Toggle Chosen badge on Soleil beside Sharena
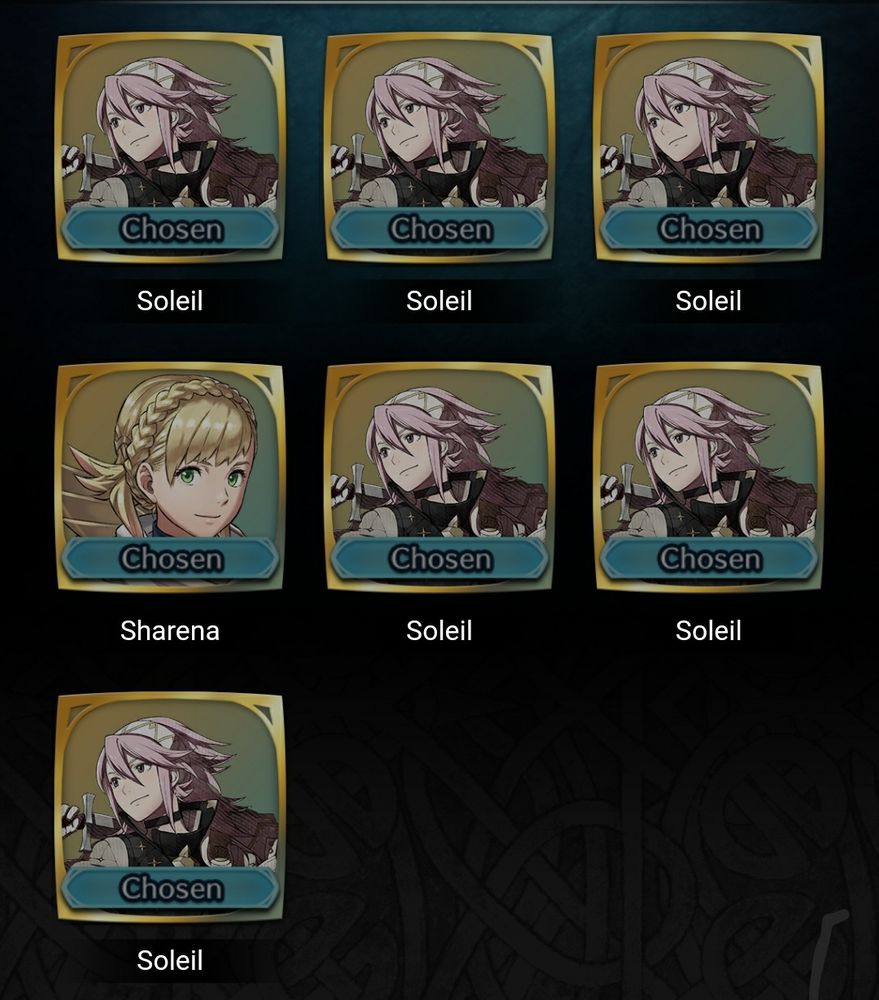 pyautogui.click(x=440, y=558)
